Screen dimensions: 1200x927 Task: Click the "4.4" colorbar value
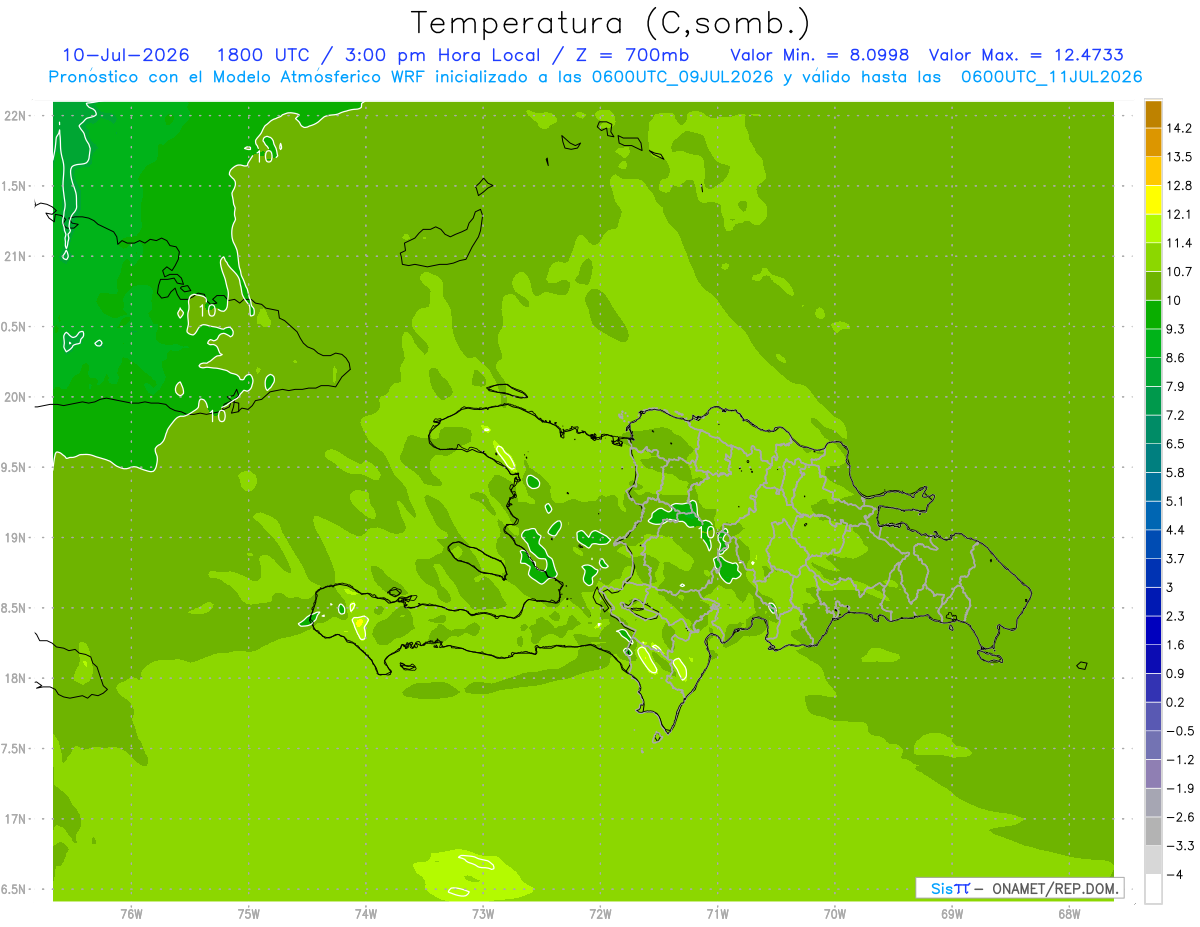1176,530
